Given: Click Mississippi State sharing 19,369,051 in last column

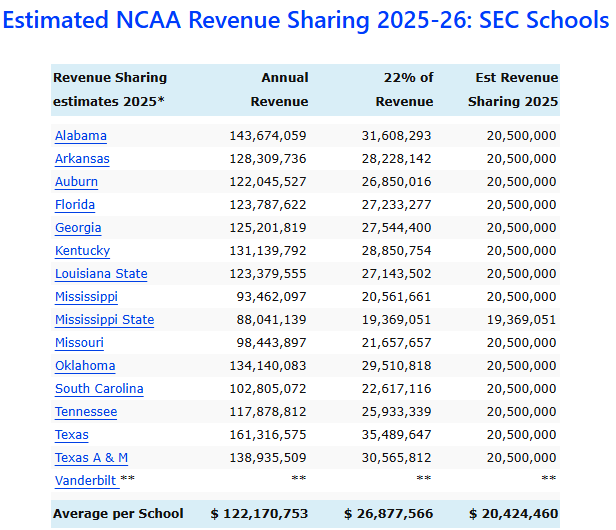Looking at the screenshot, I should [521, 320].
